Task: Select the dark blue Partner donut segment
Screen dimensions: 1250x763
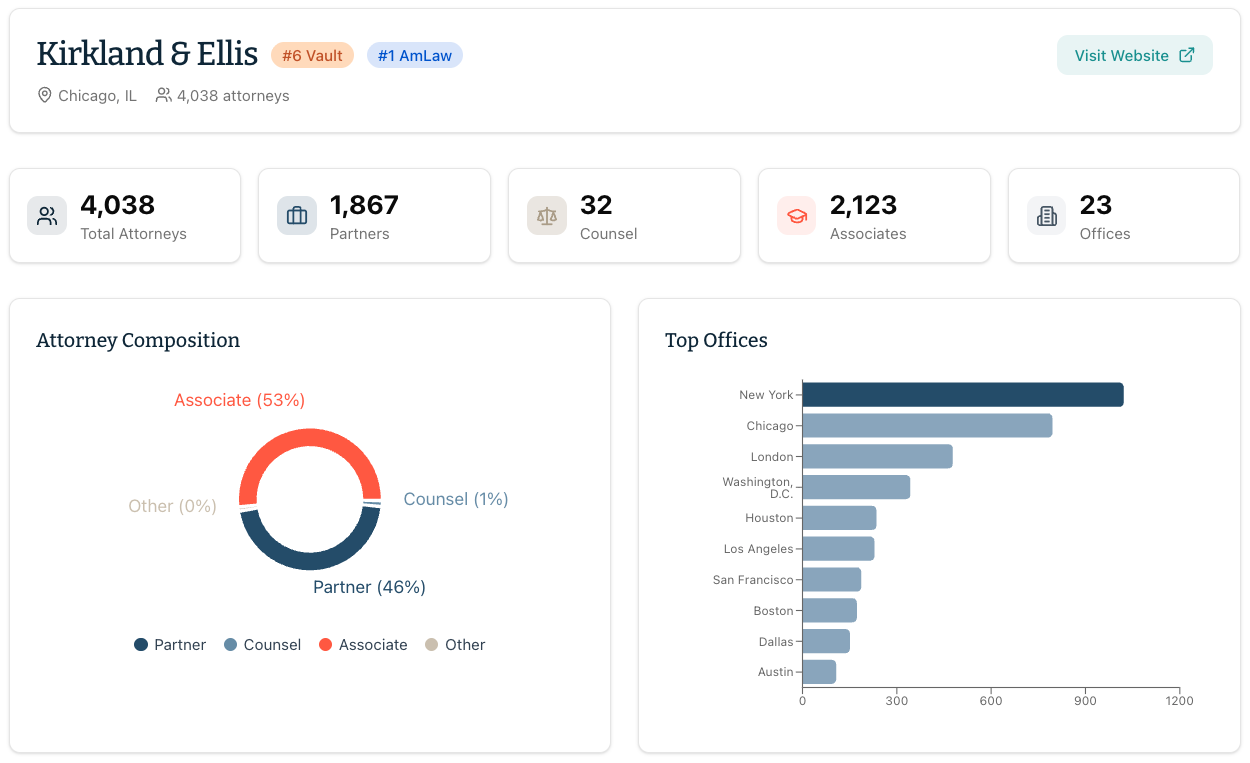Action: (x=310, y=563)
